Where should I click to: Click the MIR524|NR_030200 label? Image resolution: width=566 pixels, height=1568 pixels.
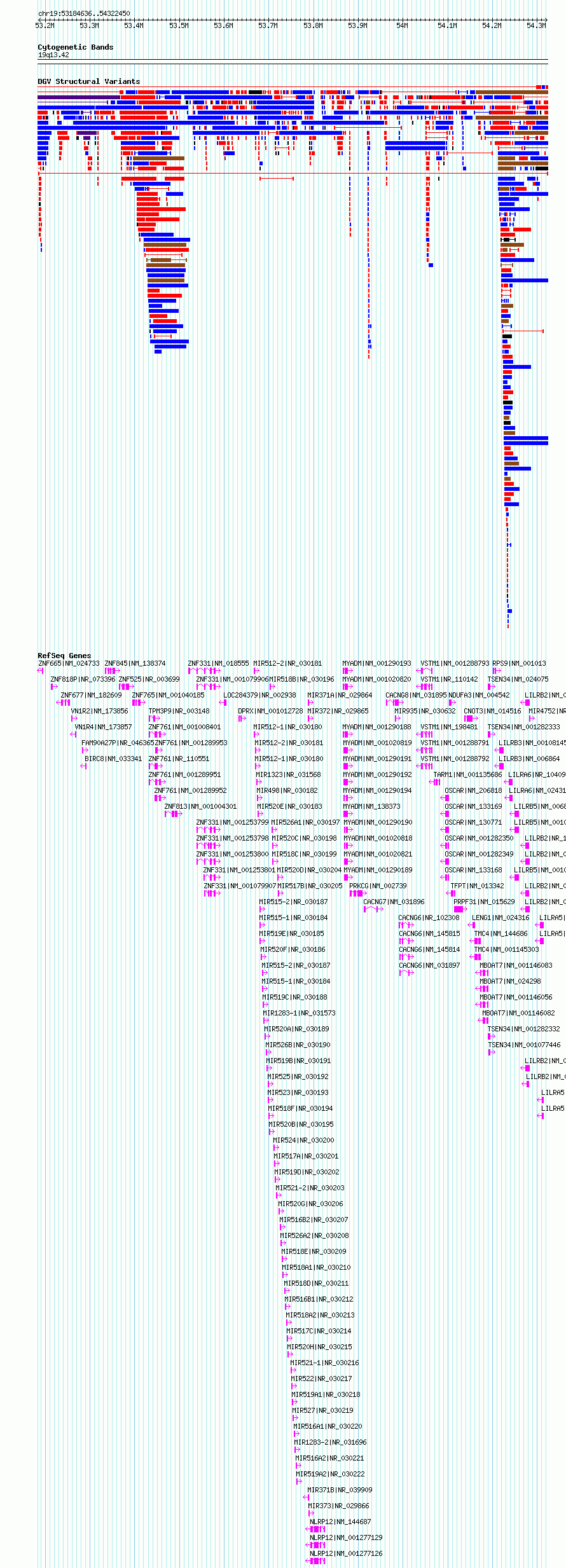pos(303,1140)
